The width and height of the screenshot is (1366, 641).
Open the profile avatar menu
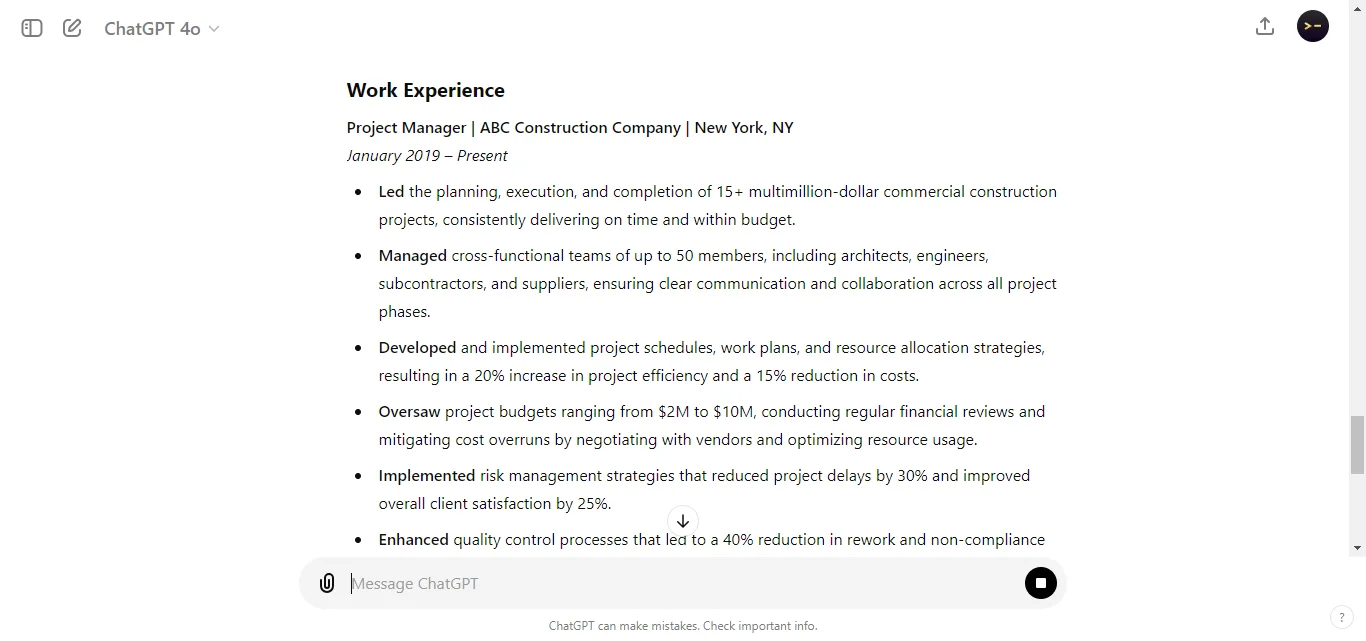pyautogui.click(x=1313, y=26)
